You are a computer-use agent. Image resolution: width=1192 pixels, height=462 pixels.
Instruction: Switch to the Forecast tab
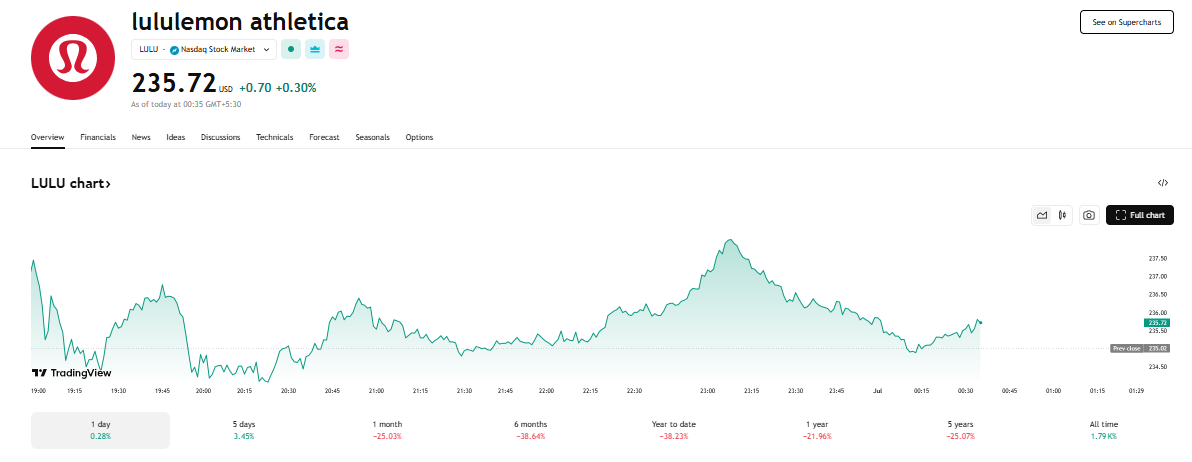pos(325,138)
